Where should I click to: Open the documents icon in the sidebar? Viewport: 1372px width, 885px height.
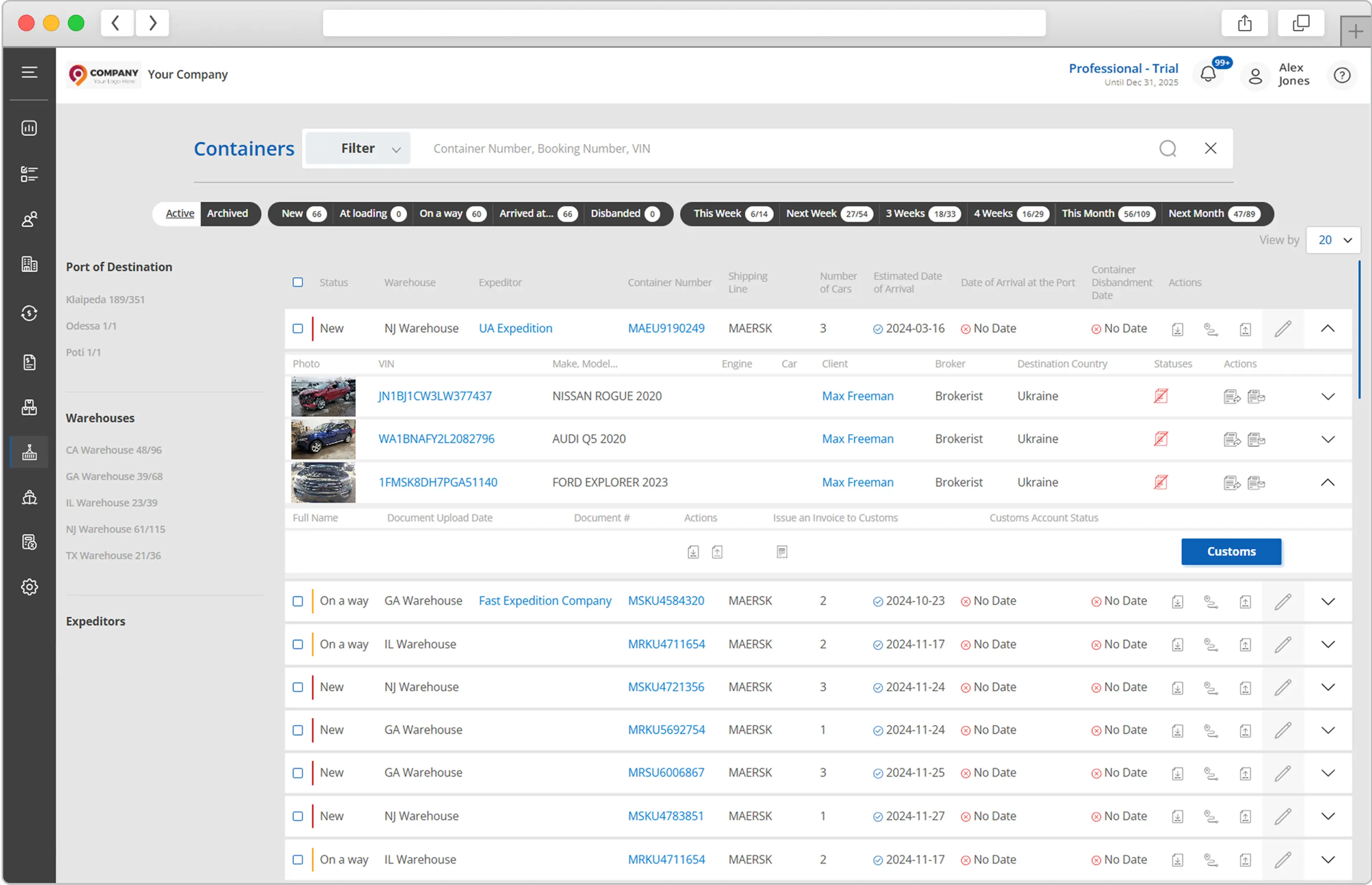point(29,363)
